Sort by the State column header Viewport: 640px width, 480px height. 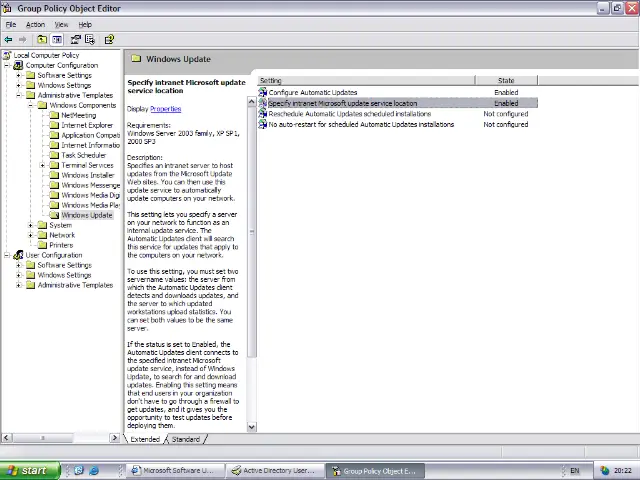(506, 80)
